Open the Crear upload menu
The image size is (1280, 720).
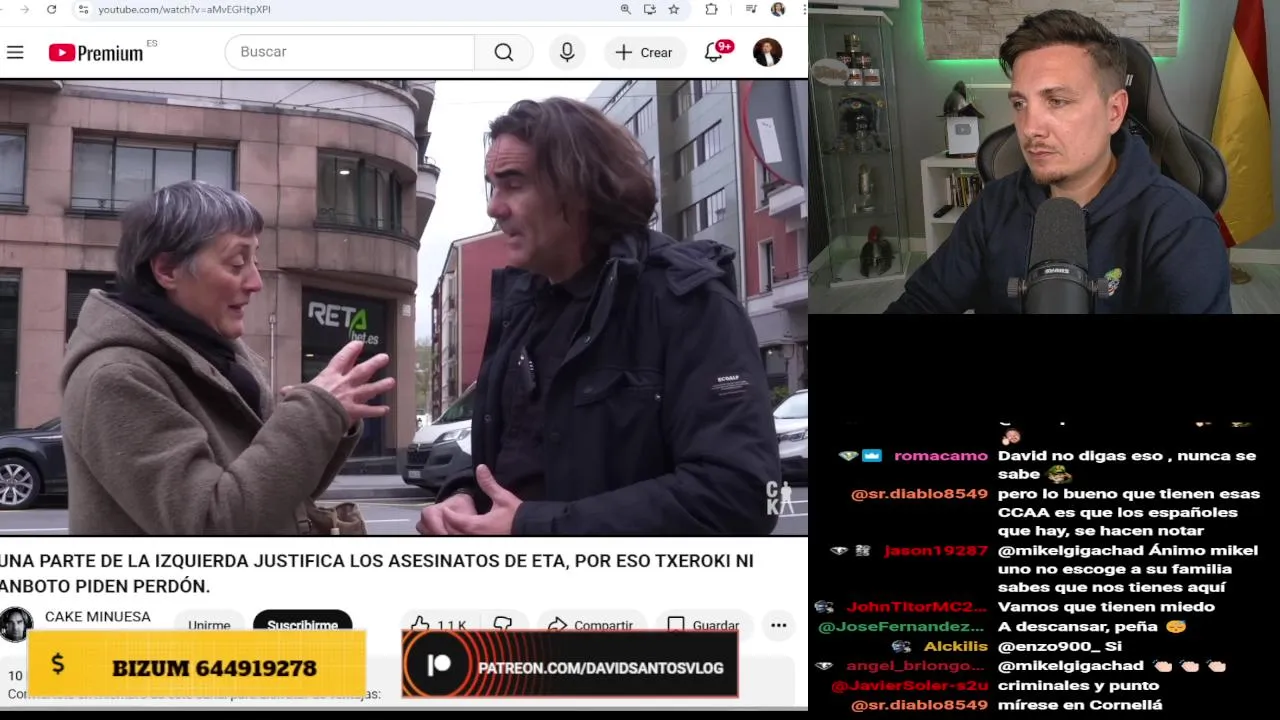644,52
